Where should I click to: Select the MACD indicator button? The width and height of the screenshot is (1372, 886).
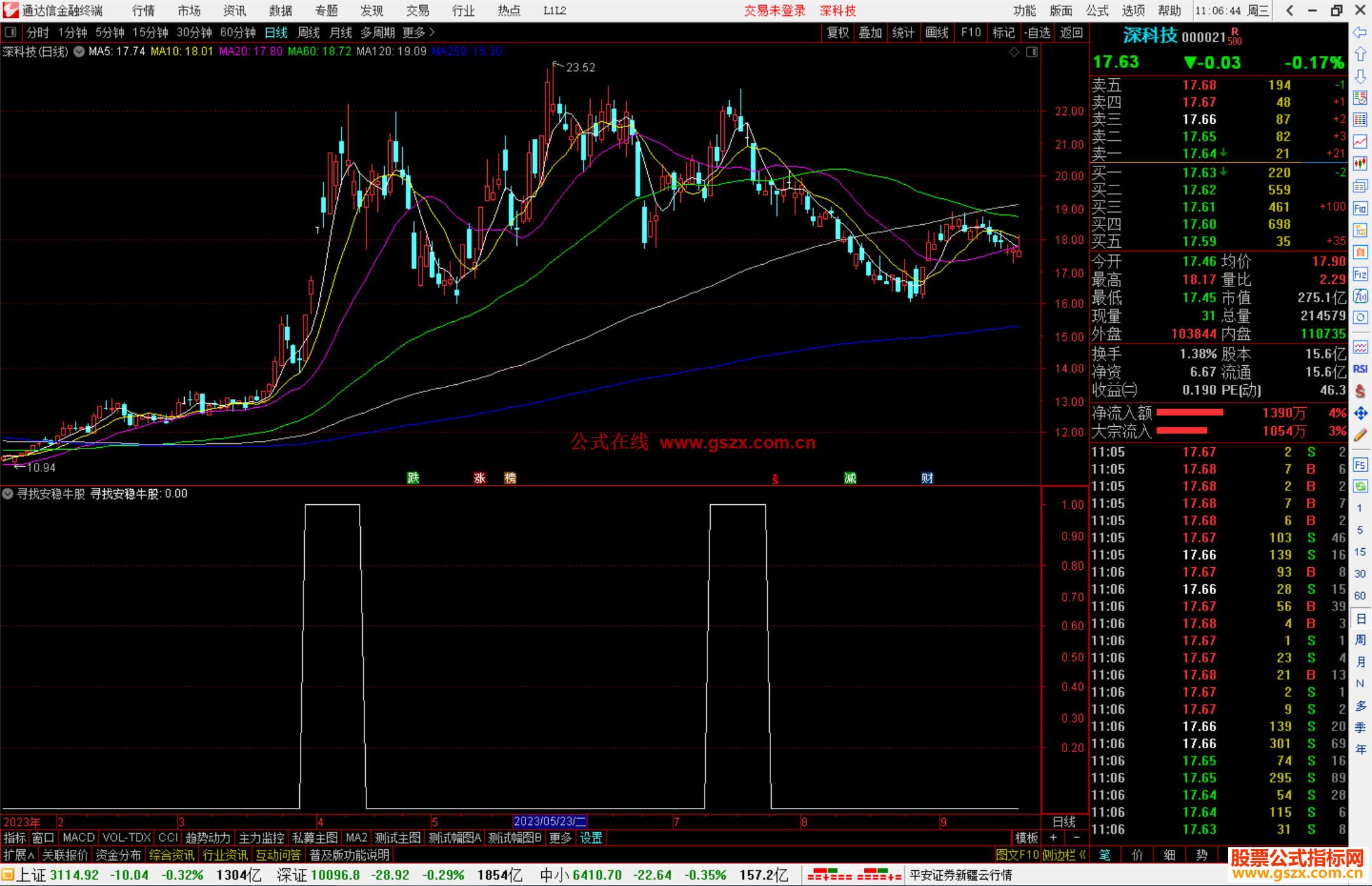(x=79, y=838)
